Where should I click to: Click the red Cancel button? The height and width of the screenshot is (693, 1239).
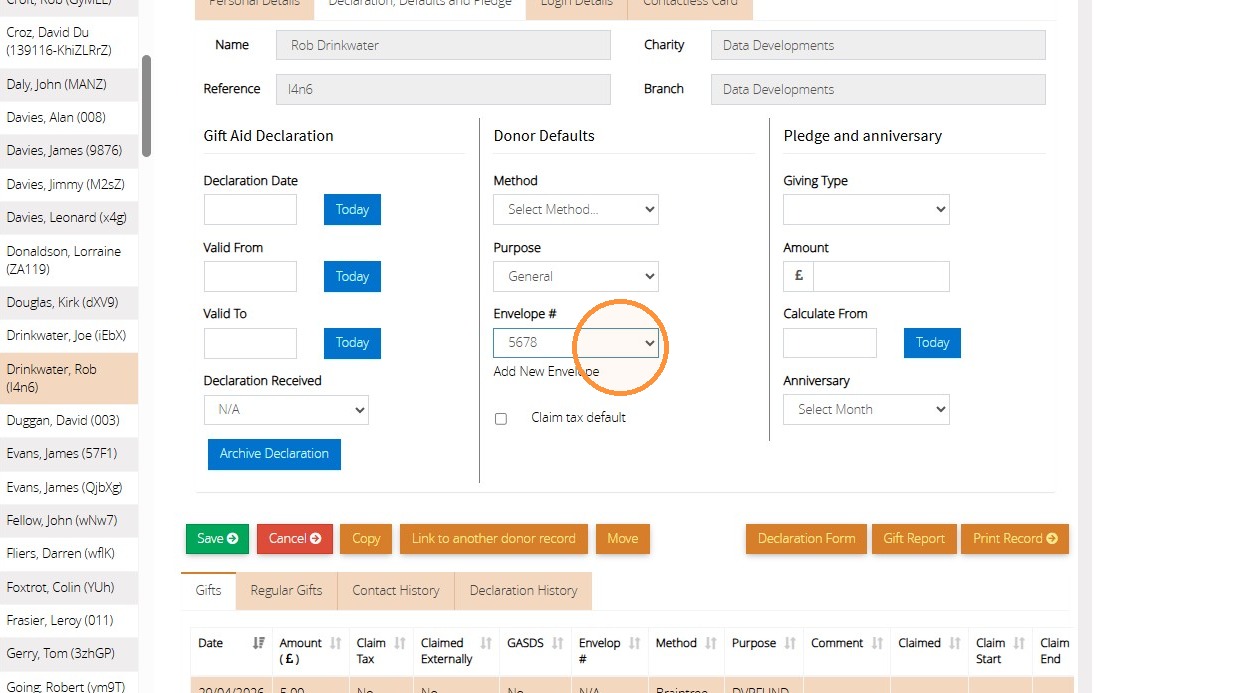point(294,538)
